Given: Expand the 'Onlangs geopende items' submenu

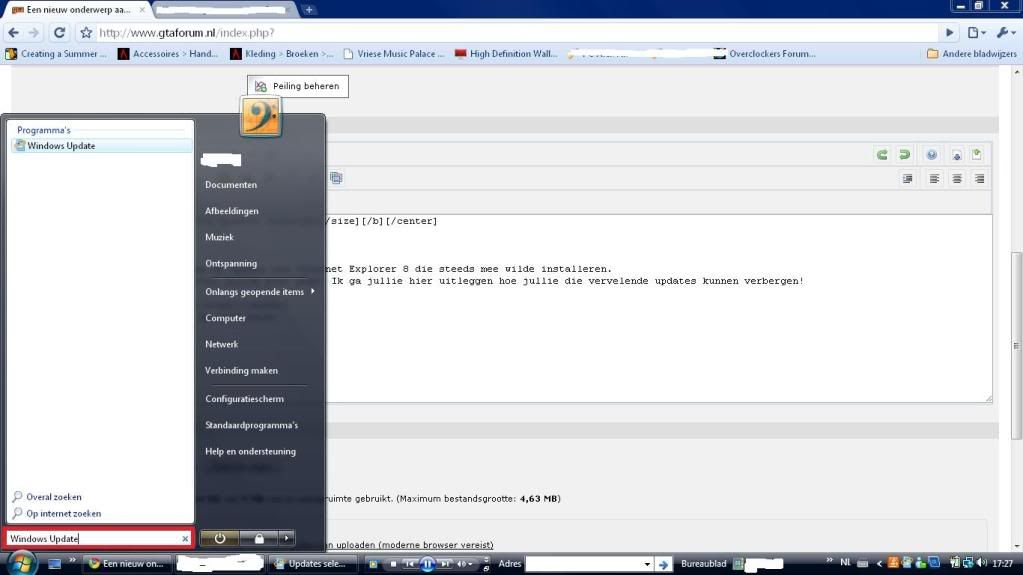Looking at the screenshot, I should pyautogui.click(x=260, y=292).
